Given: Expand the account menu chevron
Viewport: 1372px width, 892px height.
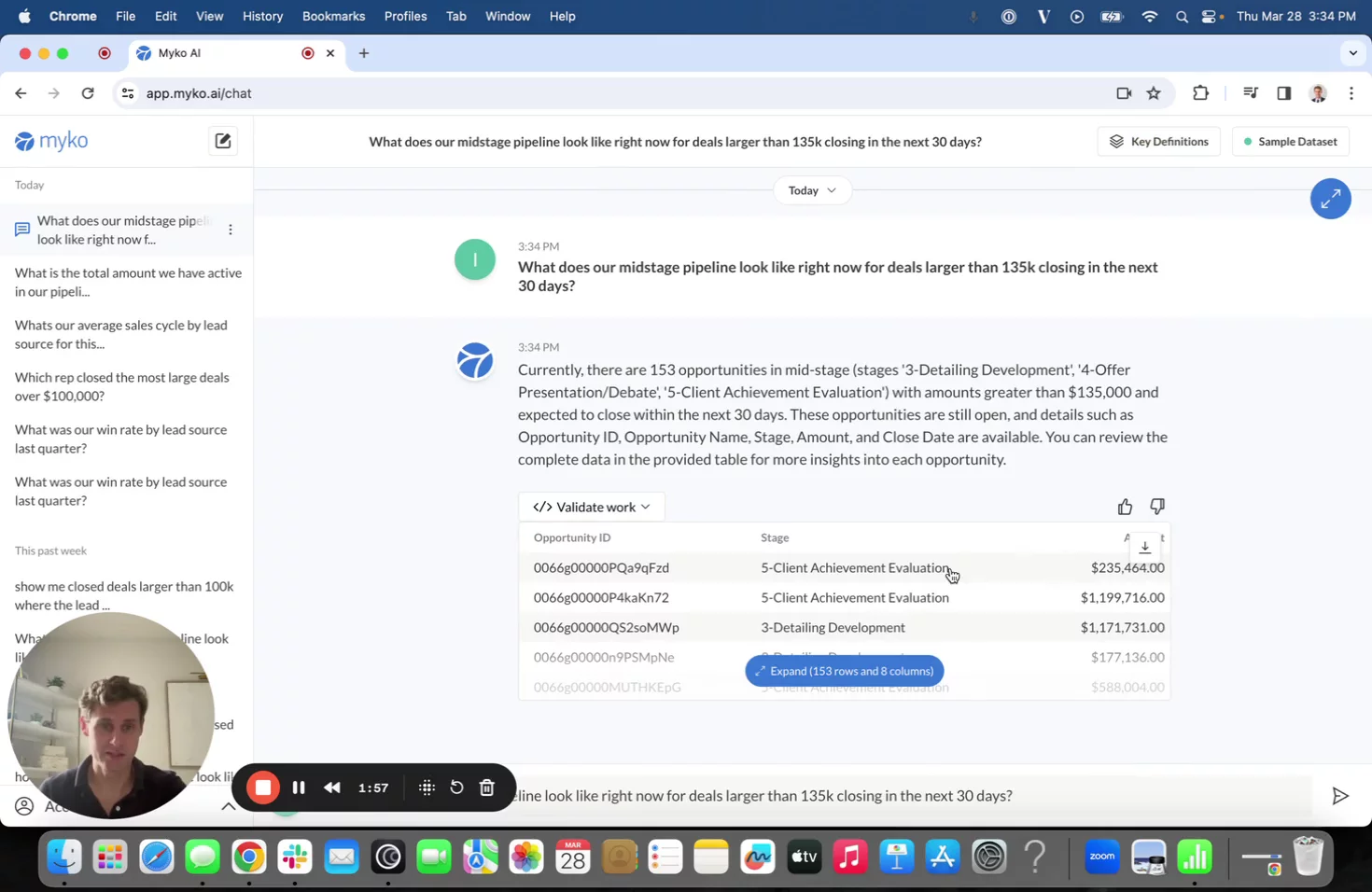Looking at the screenshot, I should point(228,806).
